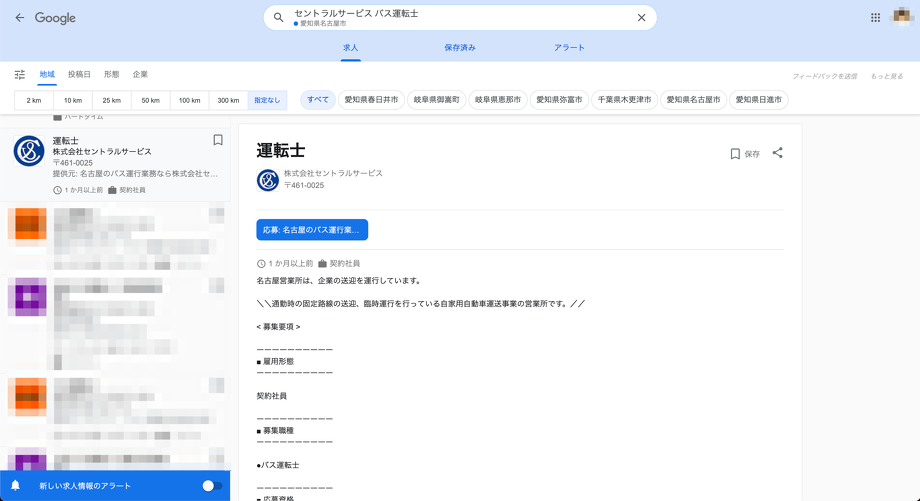Switch to the 求人 tab
The height and width of the screenshot is (501, 920).
[350, 48]
